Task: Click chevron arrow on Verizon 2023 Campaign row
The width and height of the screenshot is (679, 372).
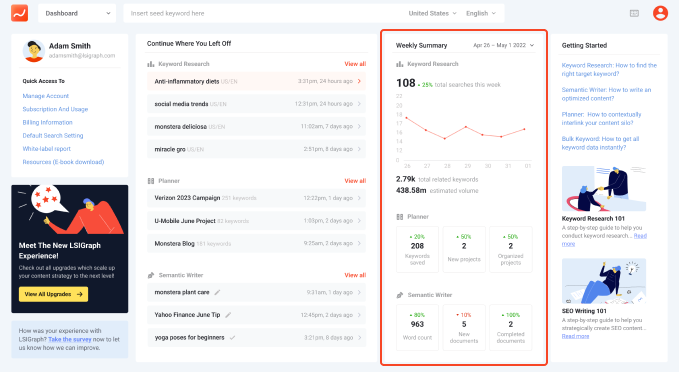Action: [x=359, y=198]
